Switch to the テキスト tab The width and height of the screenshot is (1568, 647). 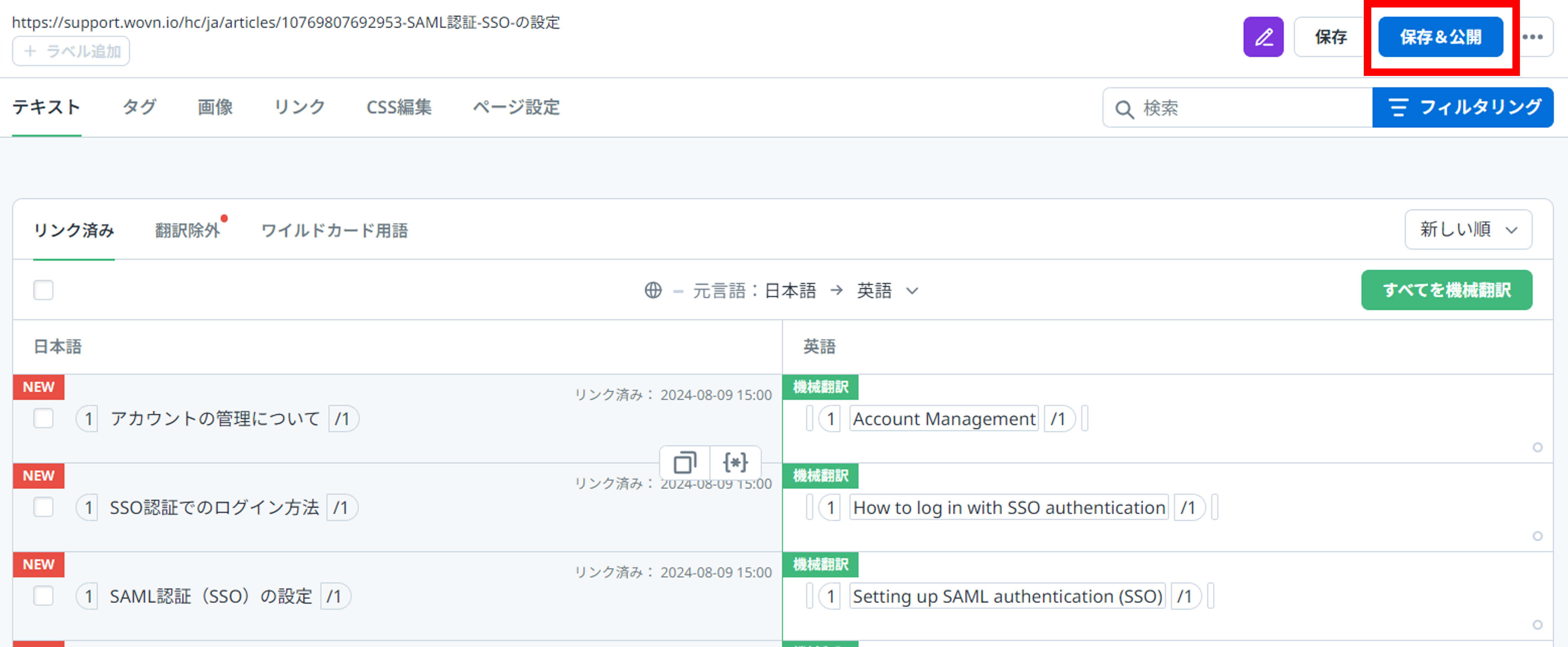(x=47, y=107)
